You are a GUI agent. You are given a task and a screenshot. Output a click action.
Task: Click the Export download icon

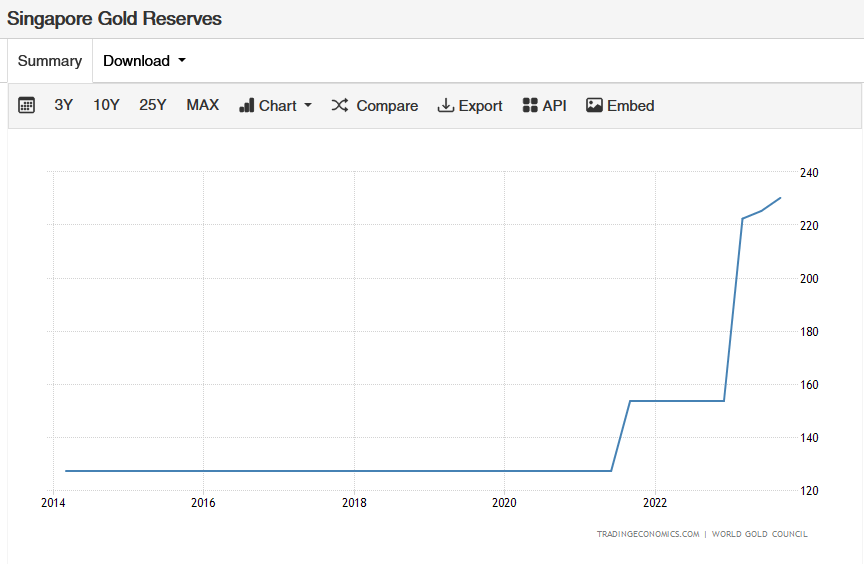tap(446, 105)
